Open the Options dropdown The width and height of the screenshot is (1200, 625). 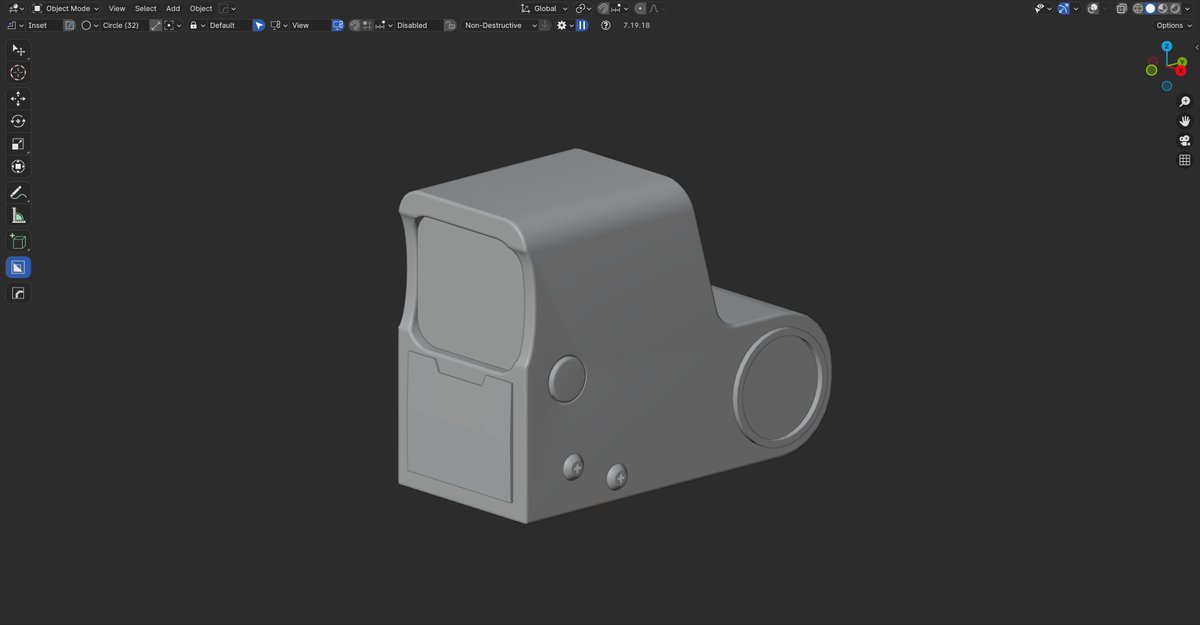pyautogui.click(x=1173, y=25)
